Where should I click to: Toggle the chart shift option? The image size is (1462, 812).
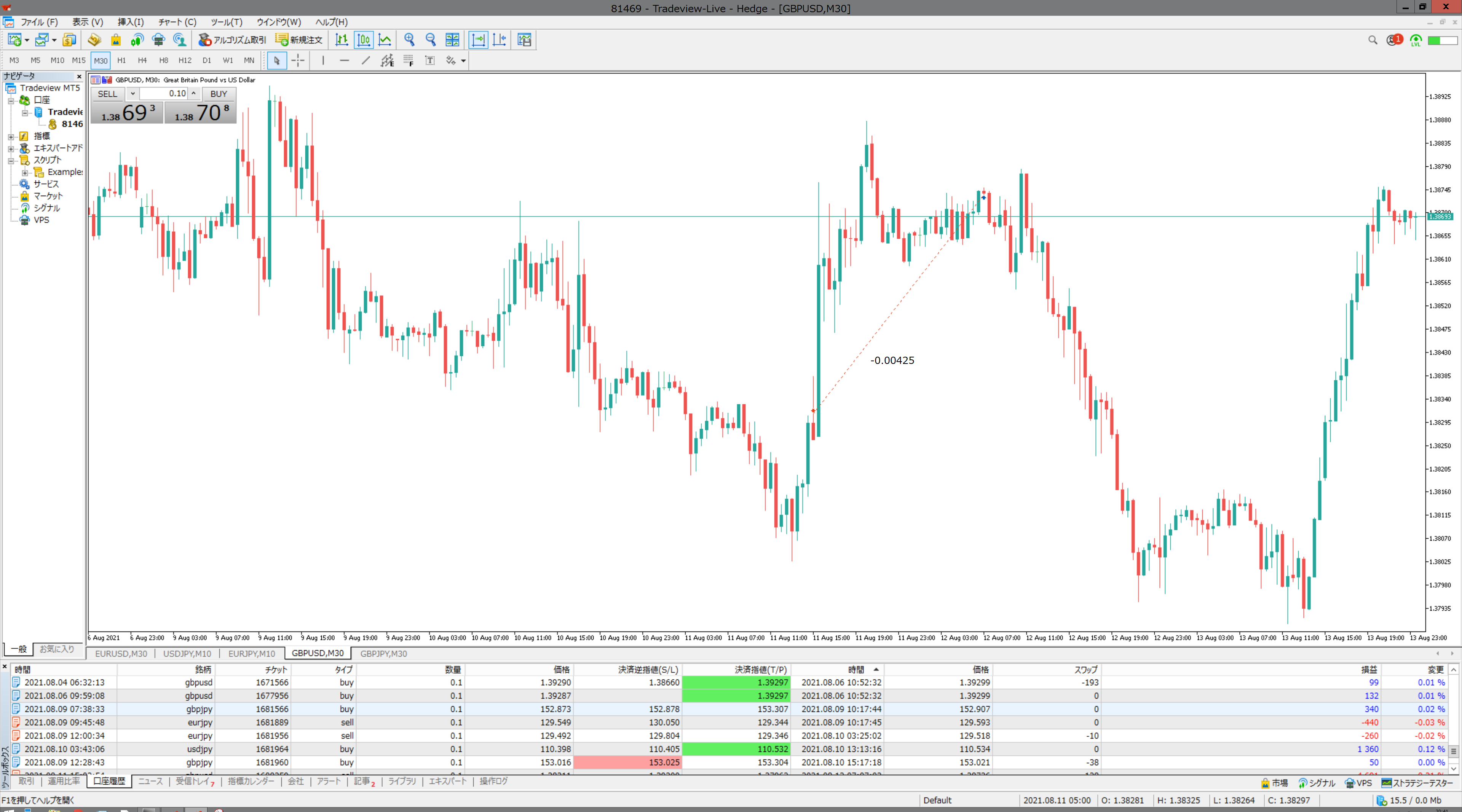click(500, 40)
